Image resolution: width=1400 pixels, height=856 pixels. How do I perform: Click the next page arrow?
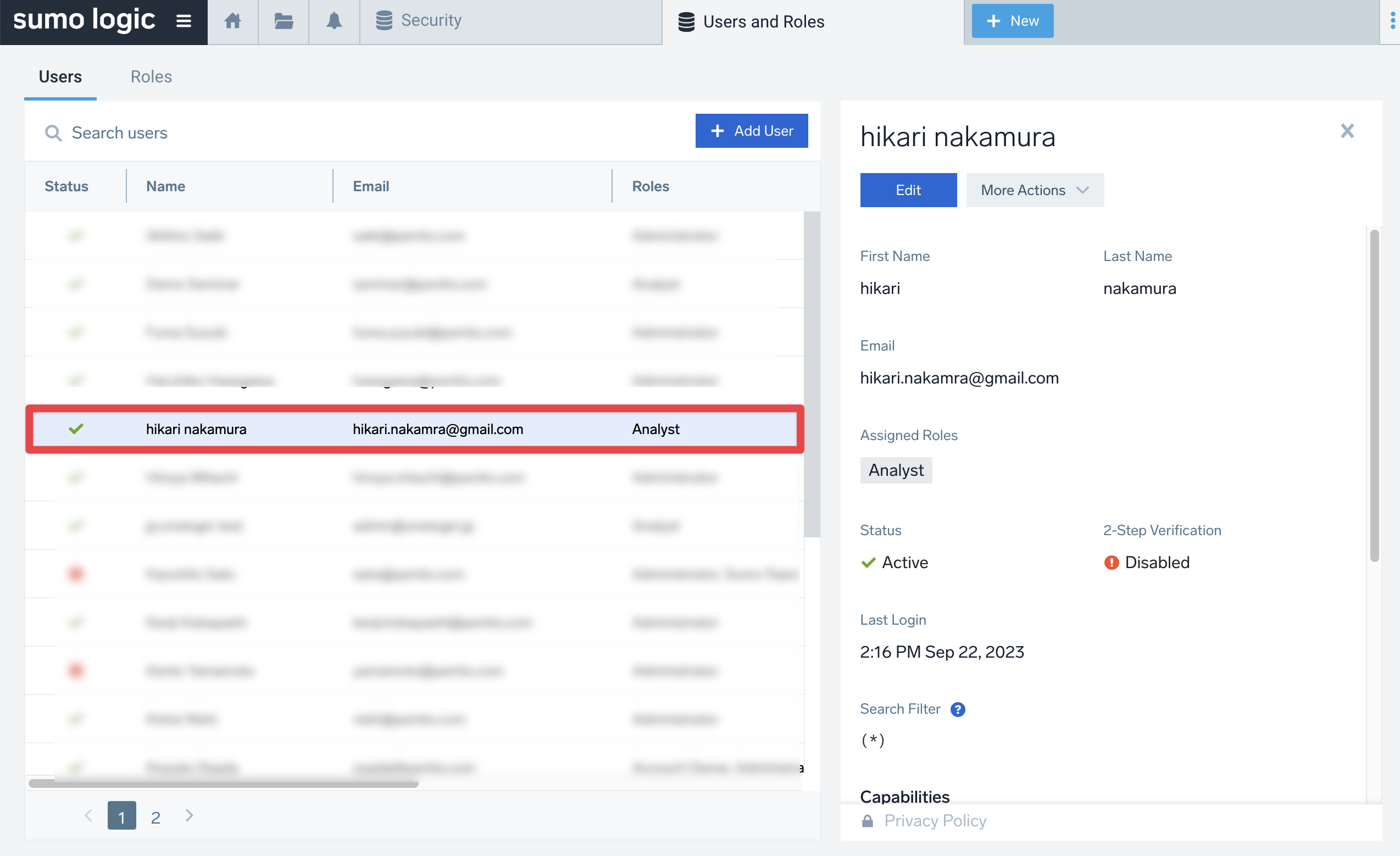[x=189, y=816]
